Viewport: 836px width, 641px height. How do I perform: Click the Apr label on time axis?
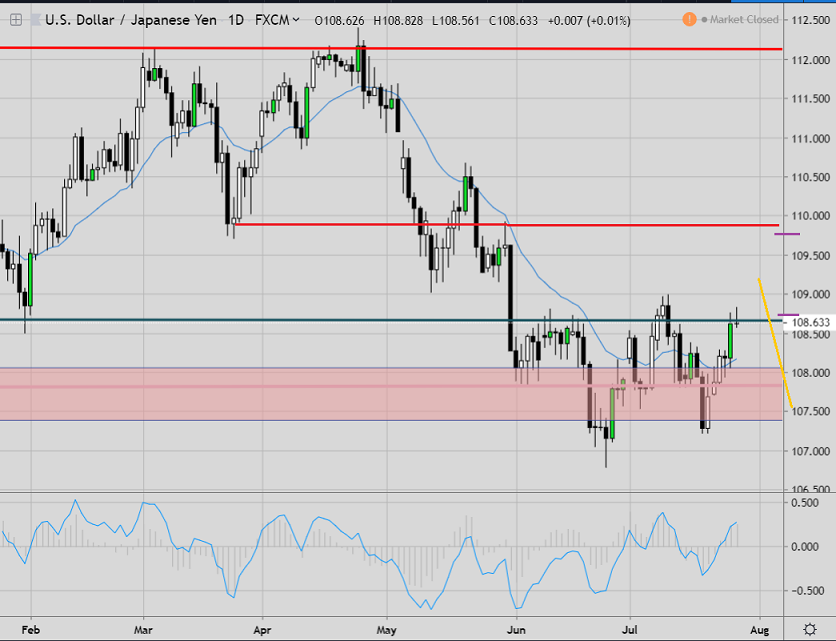[262, 630]
